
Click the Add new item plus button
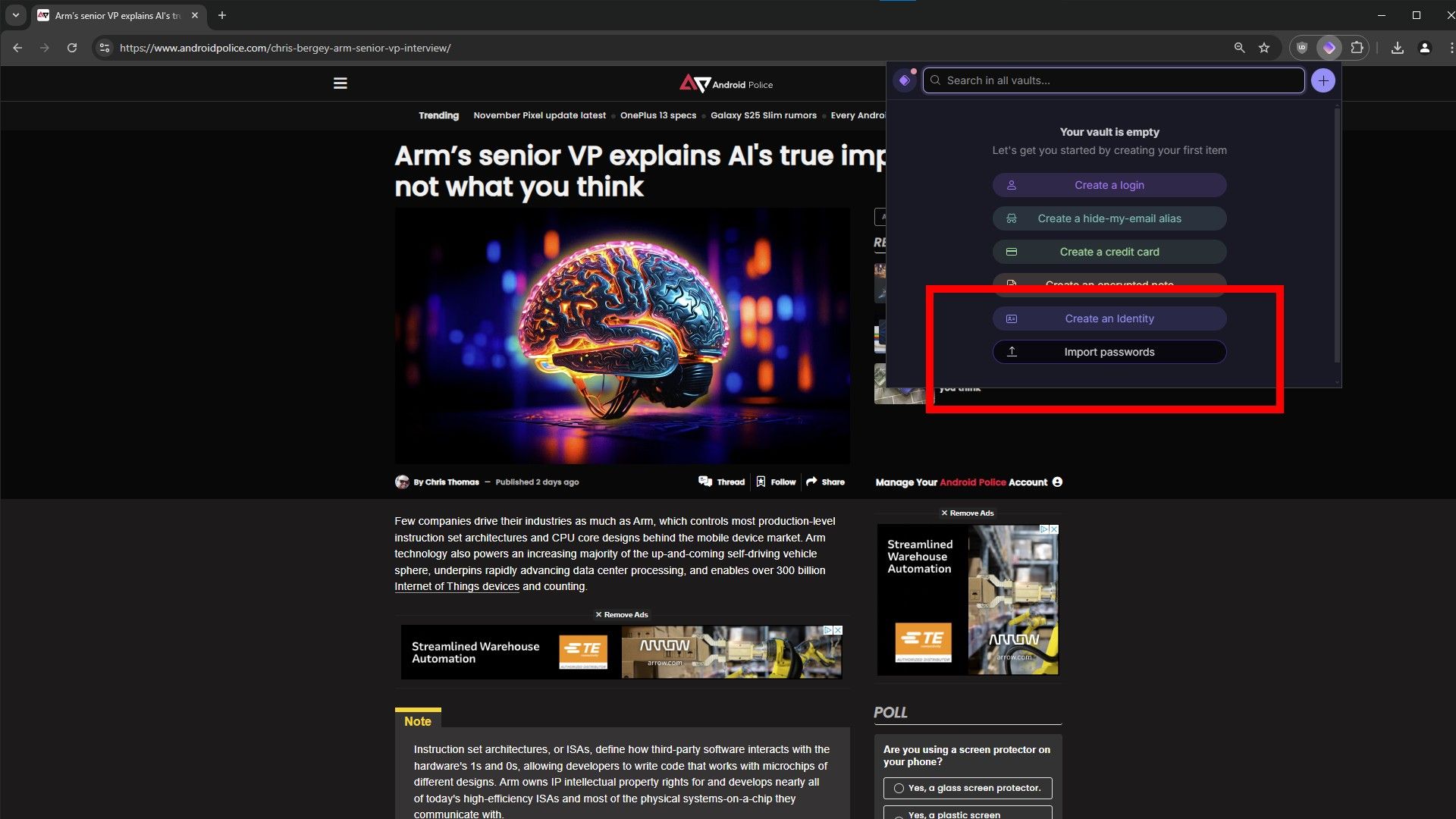(x=1325, y=80)
